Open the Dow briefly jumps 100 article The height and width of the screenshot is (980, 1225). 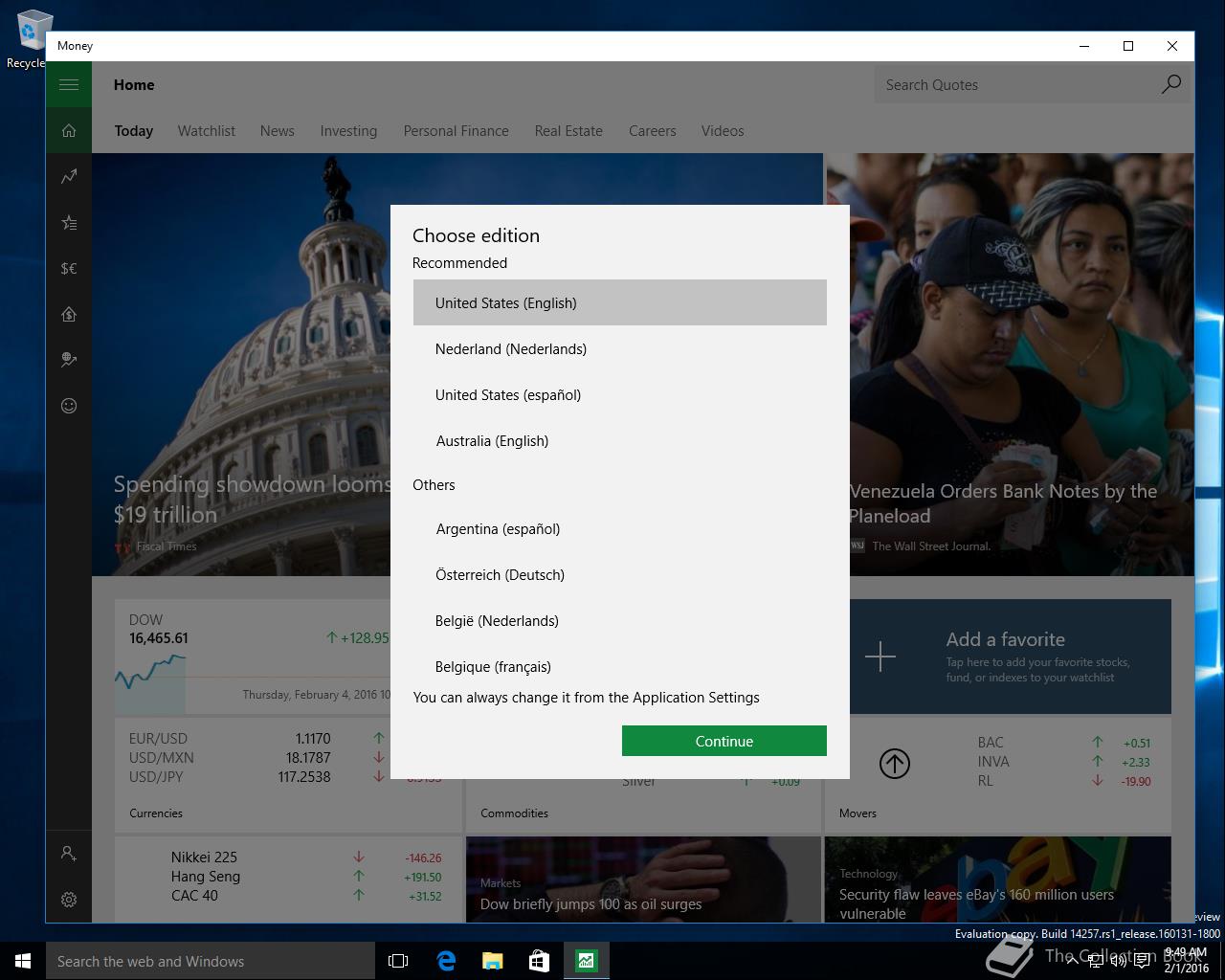(643, 880)
